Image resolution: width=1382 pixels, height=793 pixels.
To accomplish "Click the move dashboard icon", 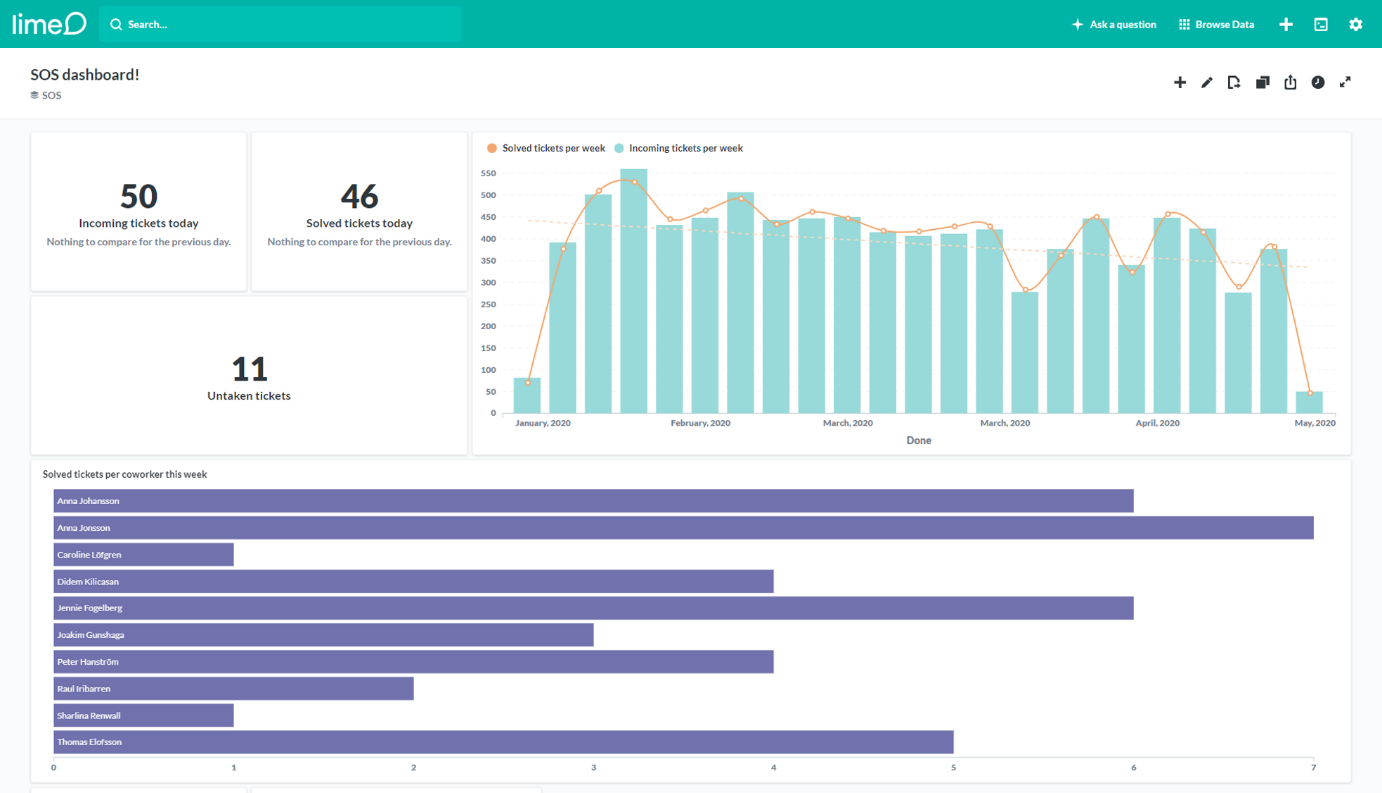I will (1234, 83).
